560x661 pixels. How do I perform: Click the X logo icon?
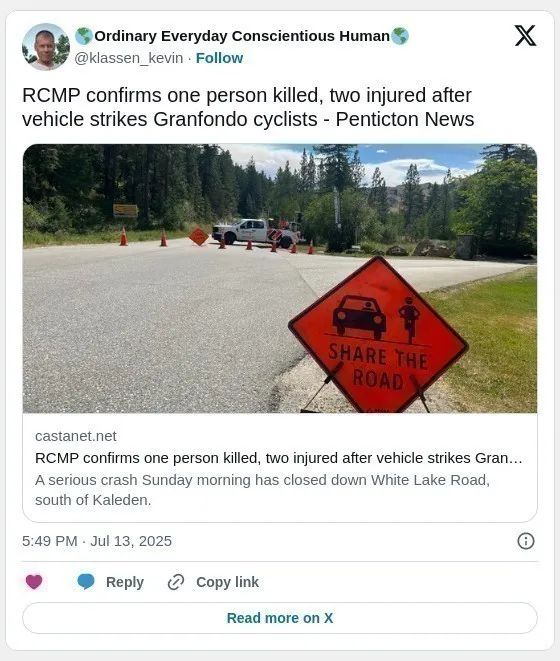(x=525, y=35)
